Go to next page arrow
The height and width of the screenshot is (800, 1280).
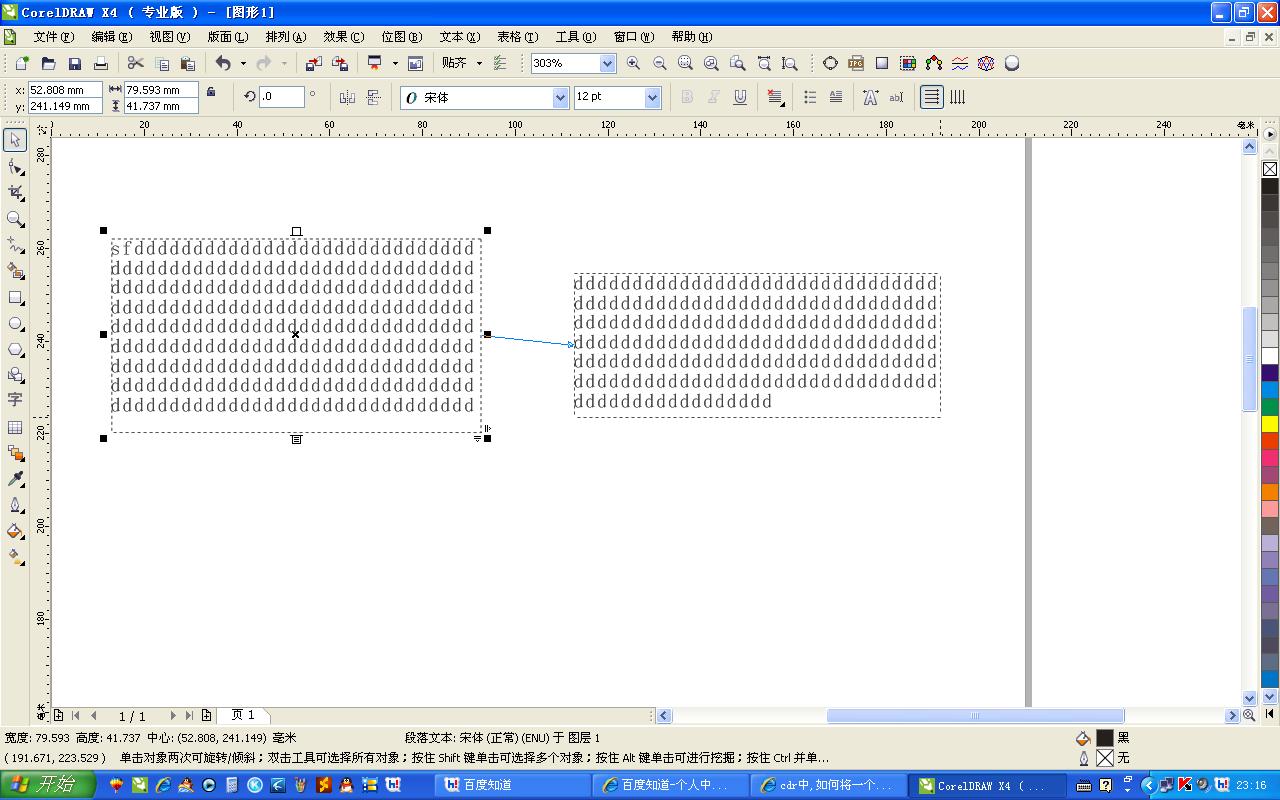click(x=173, y=715)
